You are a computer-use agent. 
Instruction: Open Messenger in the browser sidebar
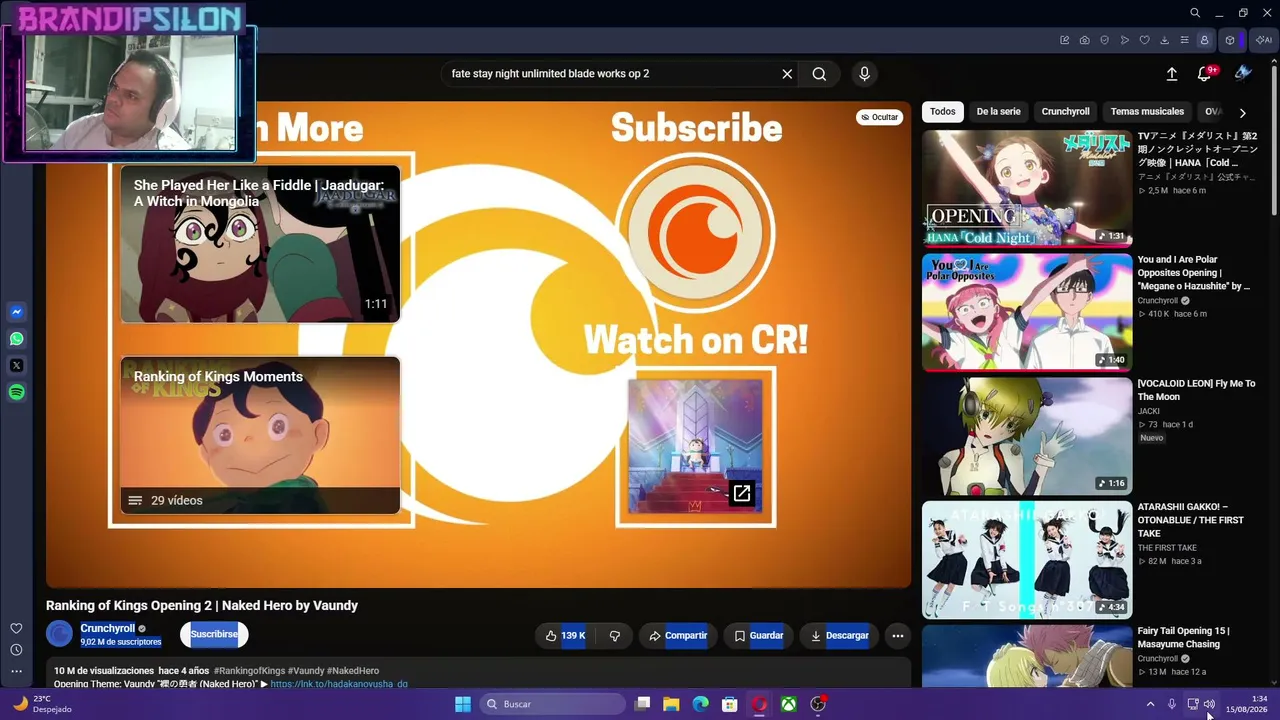pyautogui.click(x=16, y=312)
